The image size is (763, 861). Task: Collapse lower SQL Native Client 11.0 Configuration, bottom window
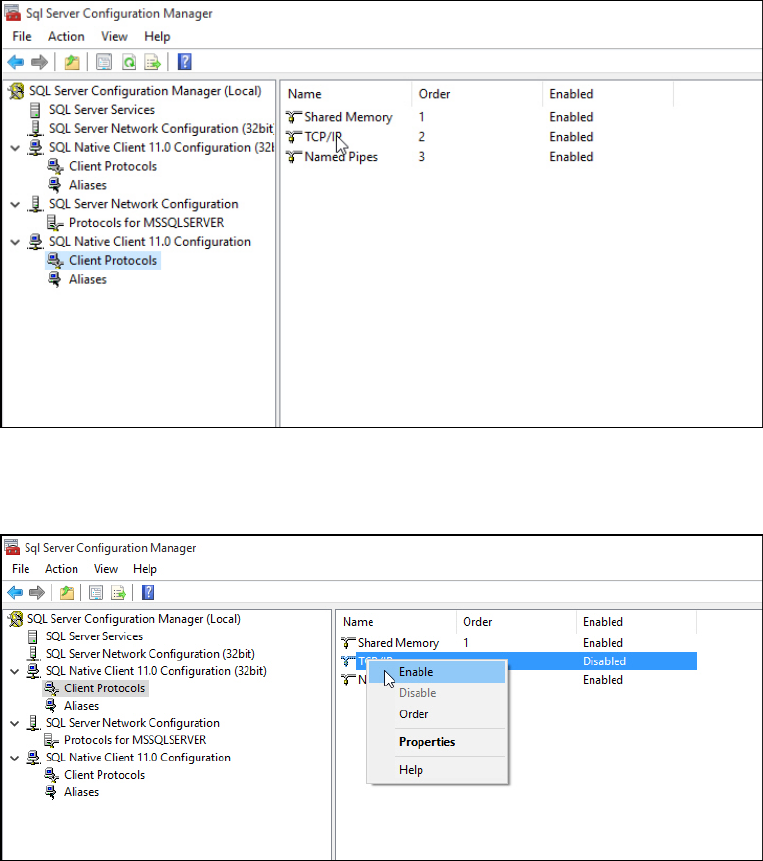pyautogui.click(x=15, y=758)
